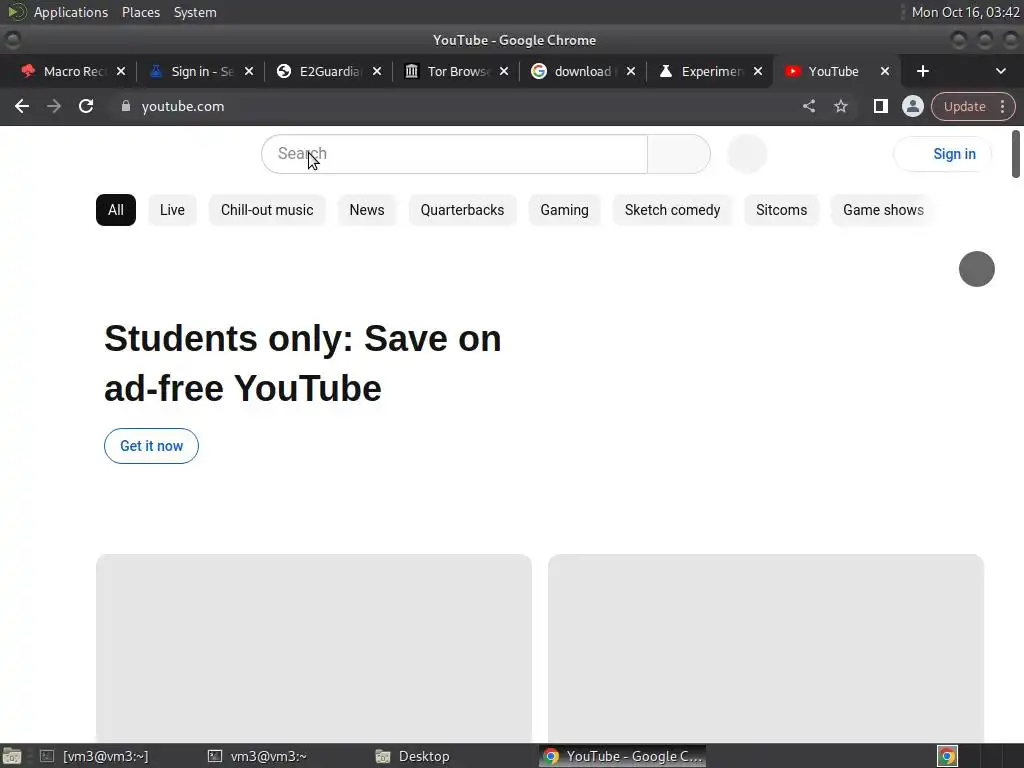Click the browser forward arrow
Image resolution: width=1024 pixels, height=768 pixels.
click(x=54, y=106)
